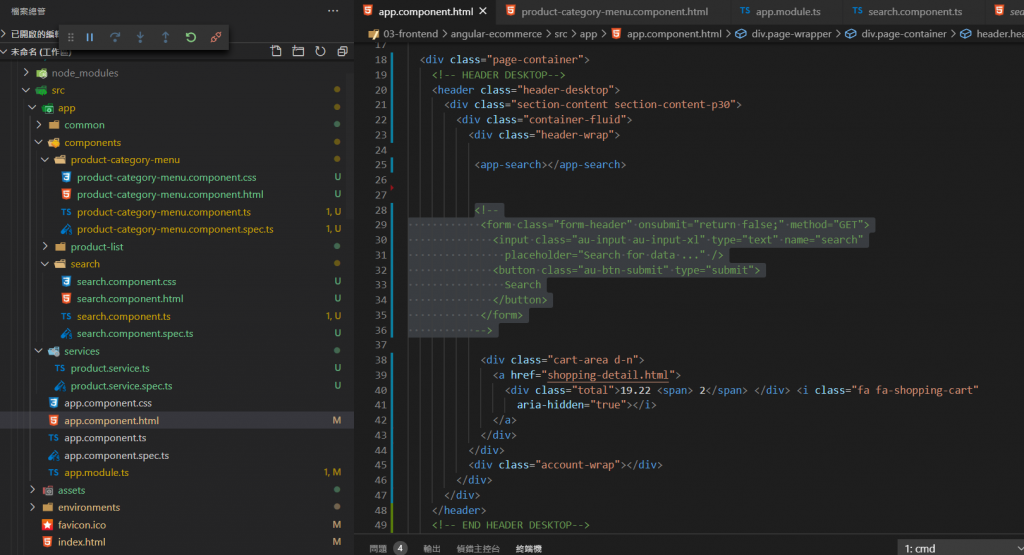Disconnect the debugger
Viewport: 1024px width, 555px height.
pos(216,37)
